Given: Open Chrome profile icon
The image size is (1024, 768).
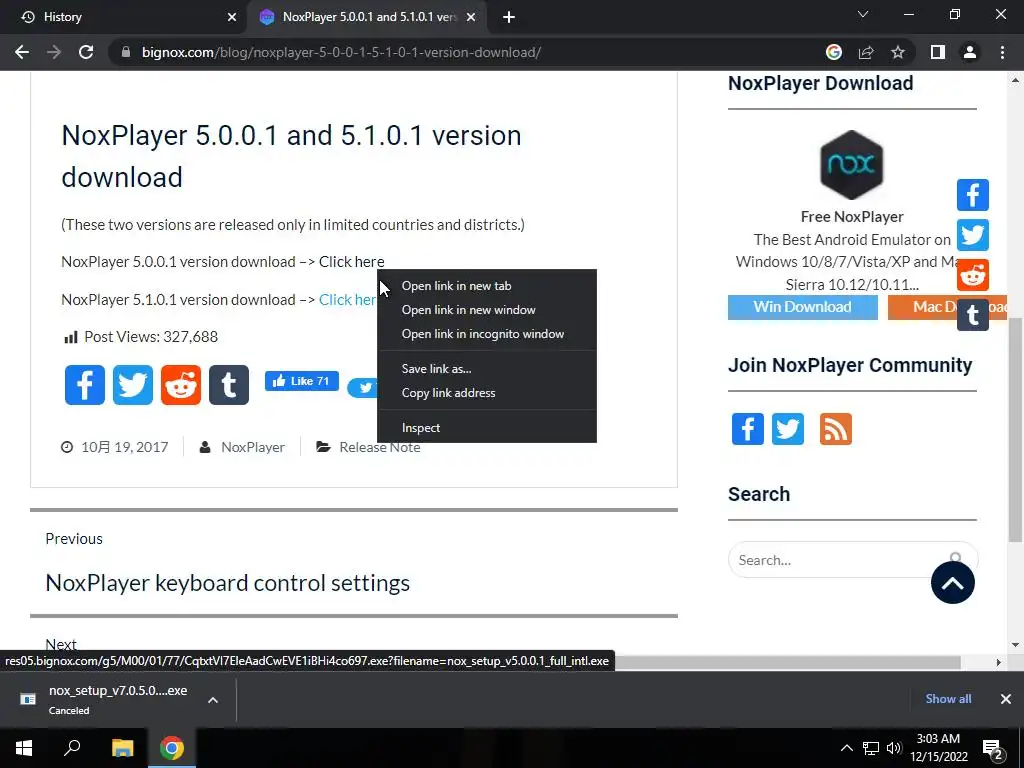Looking at the screenshot, I should [x=970, y=52].
